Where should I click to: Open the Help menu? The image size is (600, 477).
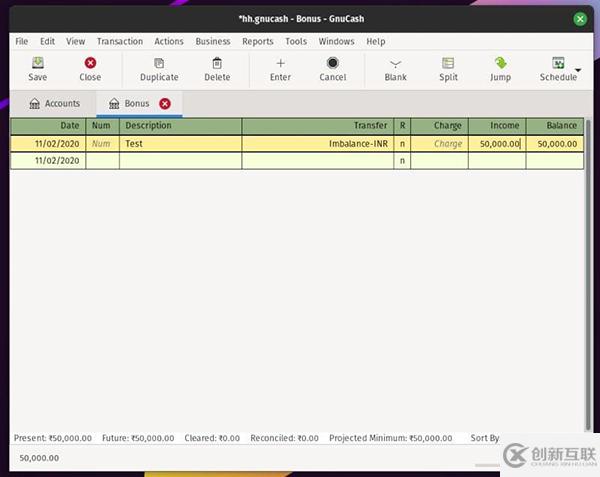click(375, 41)
